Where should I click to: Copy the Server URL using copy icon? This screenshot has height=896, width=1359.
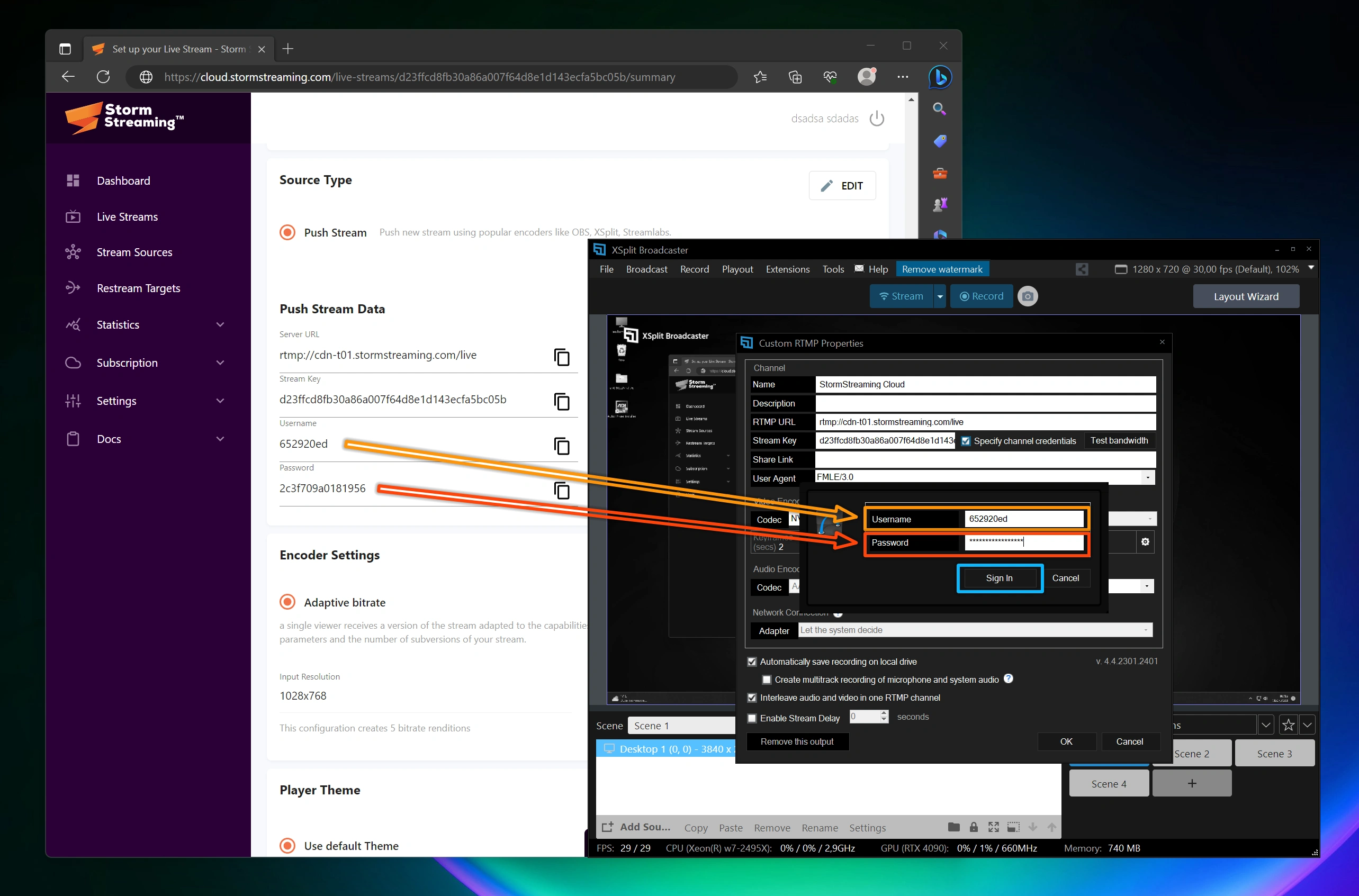click(562, 357)
